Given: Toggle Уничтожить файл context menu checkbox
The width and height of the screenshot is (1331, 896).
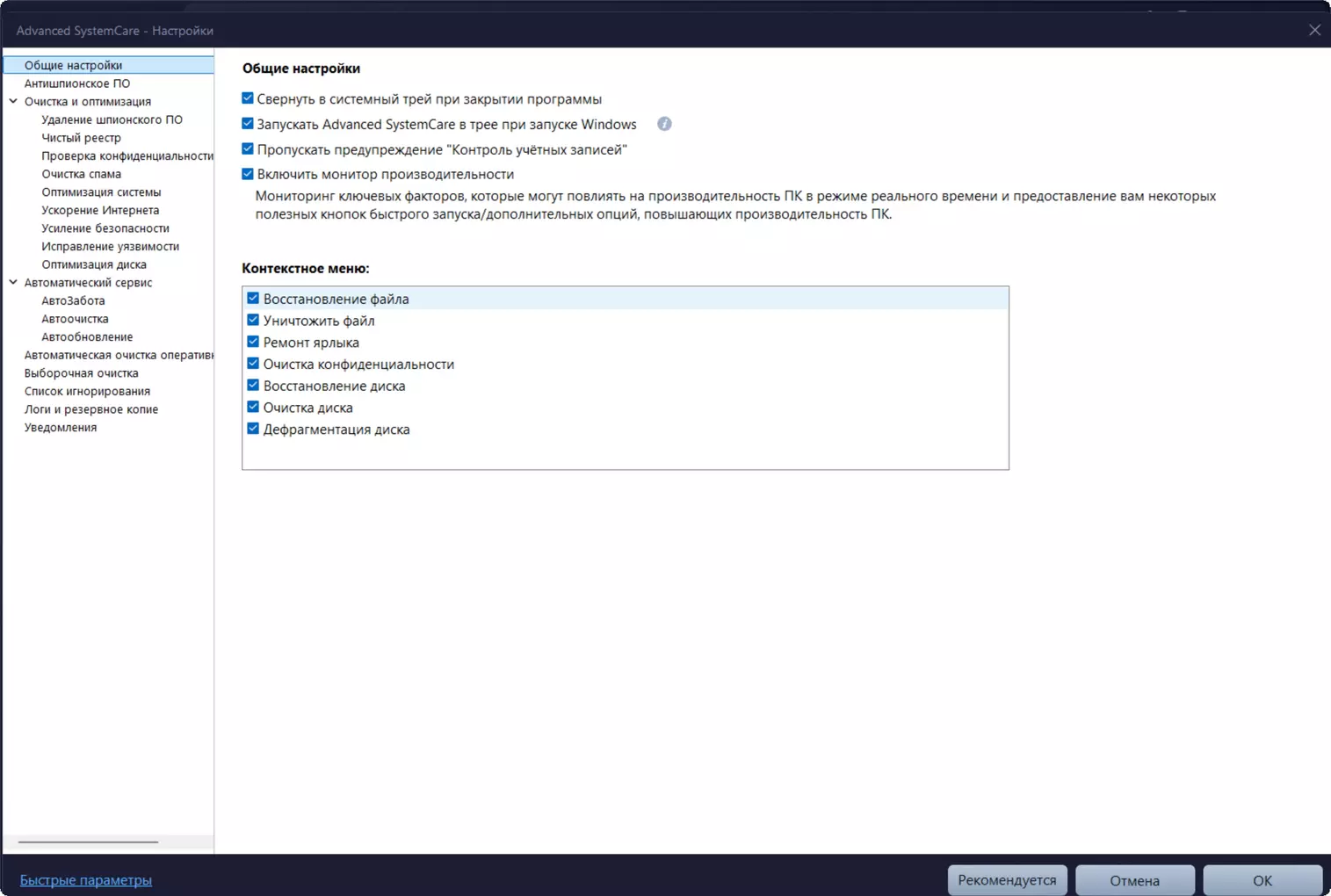Looking at the screenshot, I should point(253,321).
